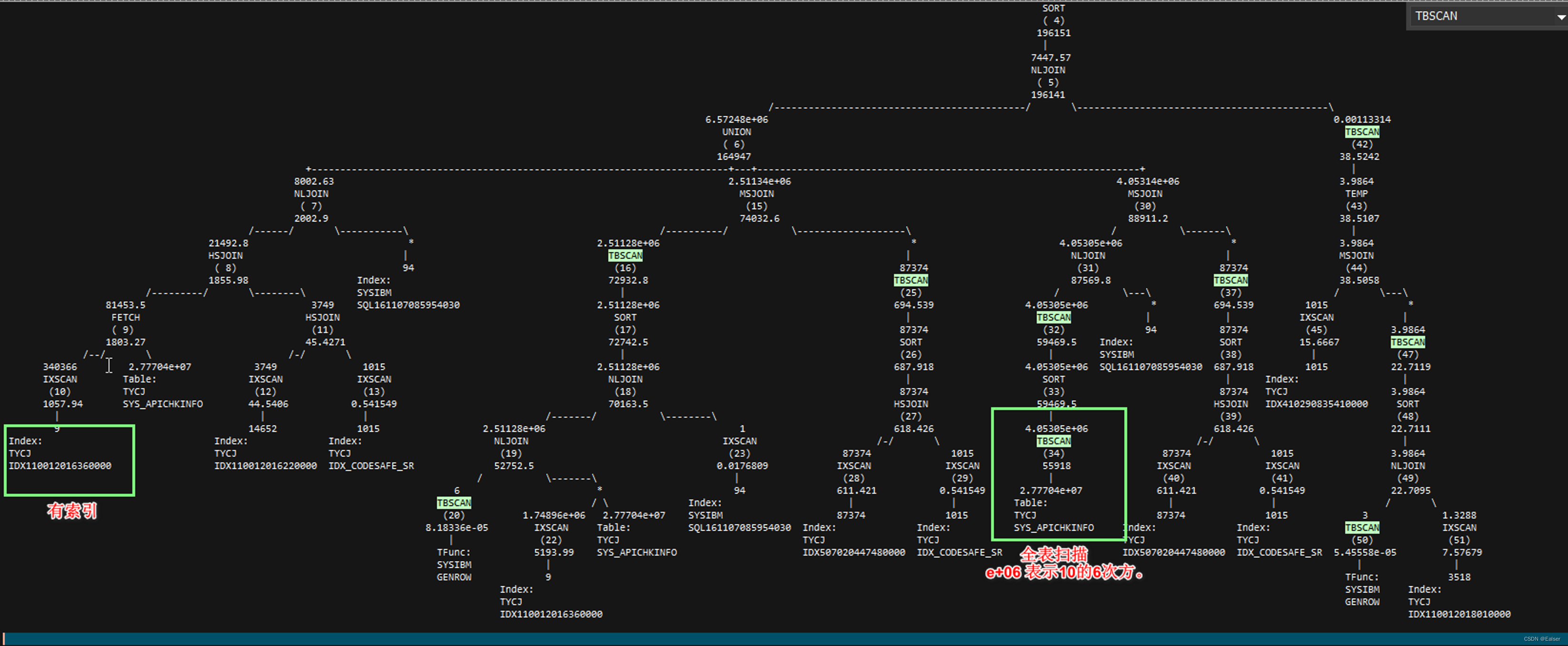The height and width of the screenshot is (646, 1568).
Task: Click the SORT ( 4) operator at top
Action: [1053, 9]
